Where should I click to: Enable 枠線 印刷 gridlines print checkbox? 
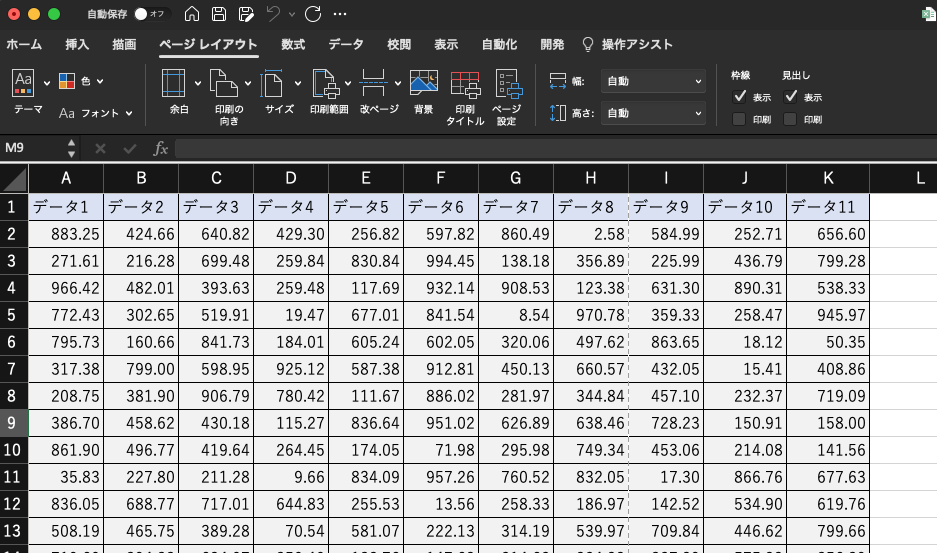(x=740, y=120)
